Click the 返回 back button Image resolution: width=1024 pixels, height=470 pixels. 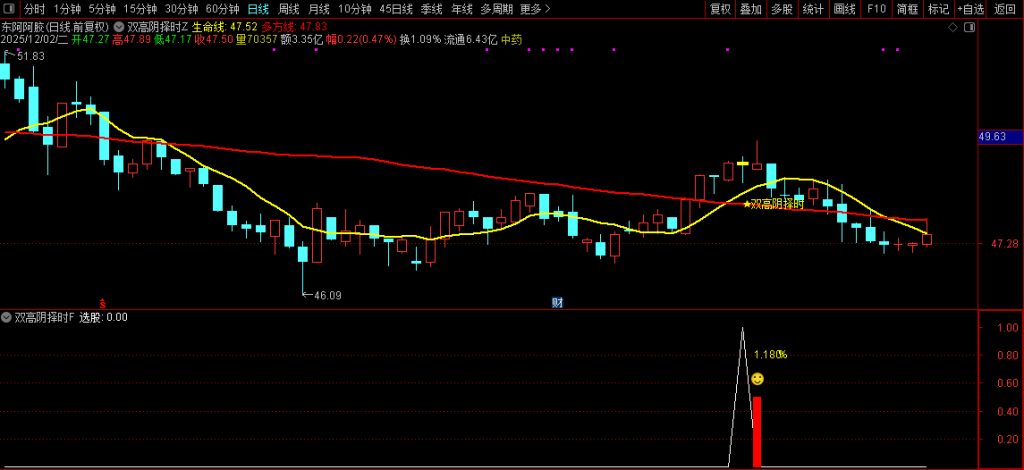coord(1004,9)
